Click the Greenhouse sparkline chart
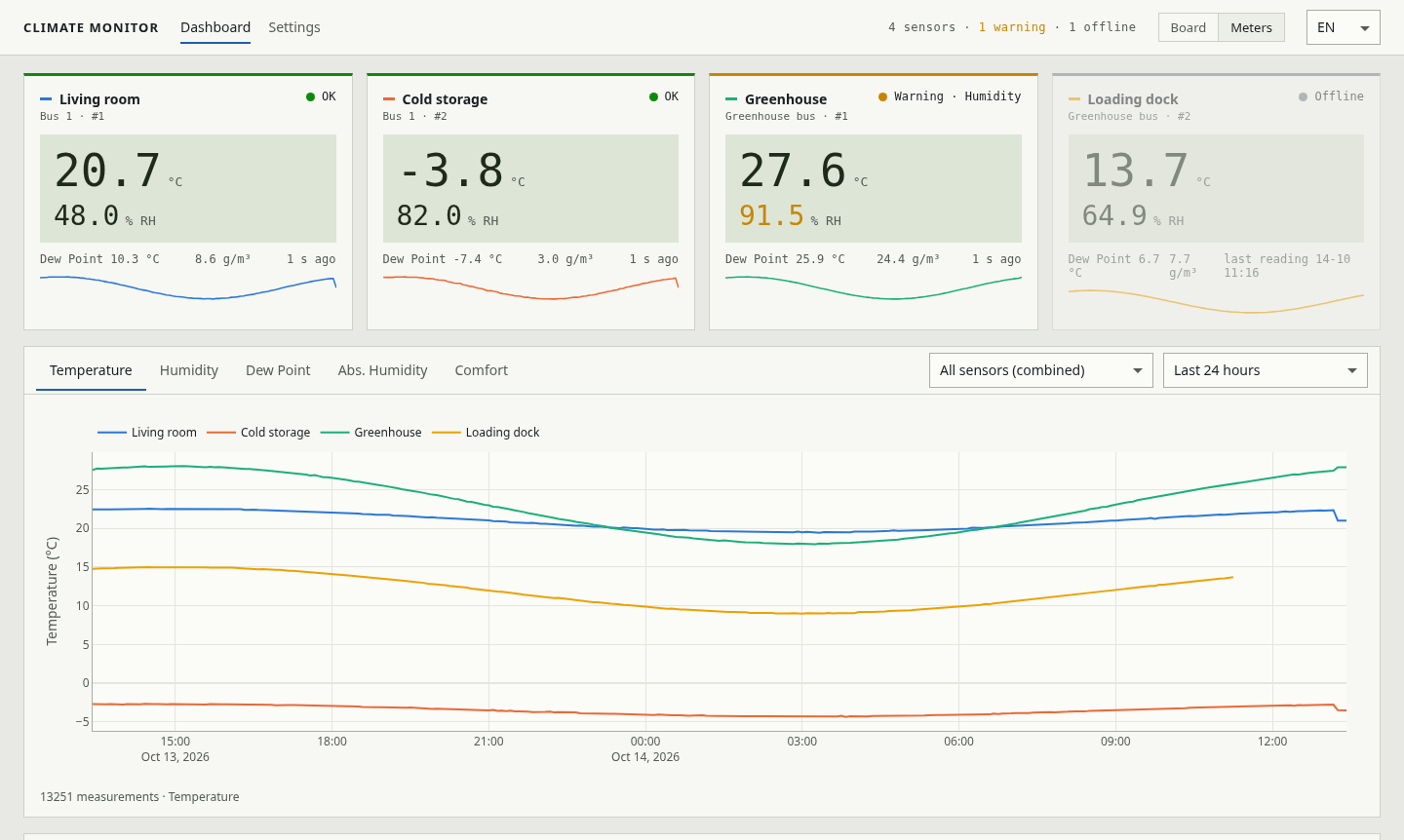 click(874, 288)
